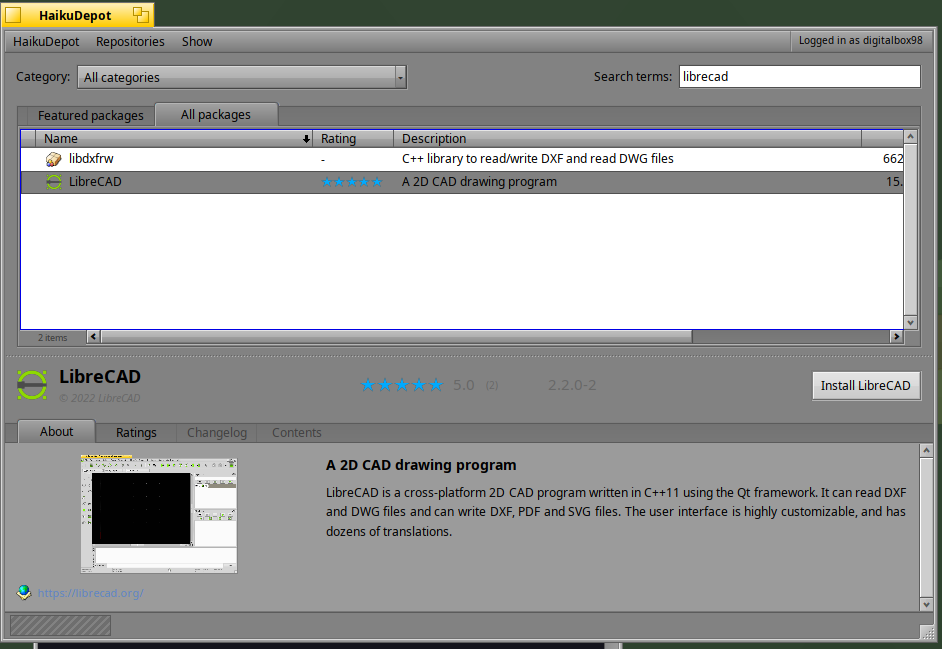The width and height of the screenshot is (942, 649).
Task: Click the globe icon beside the website link
Action: [x=24, y=593]
